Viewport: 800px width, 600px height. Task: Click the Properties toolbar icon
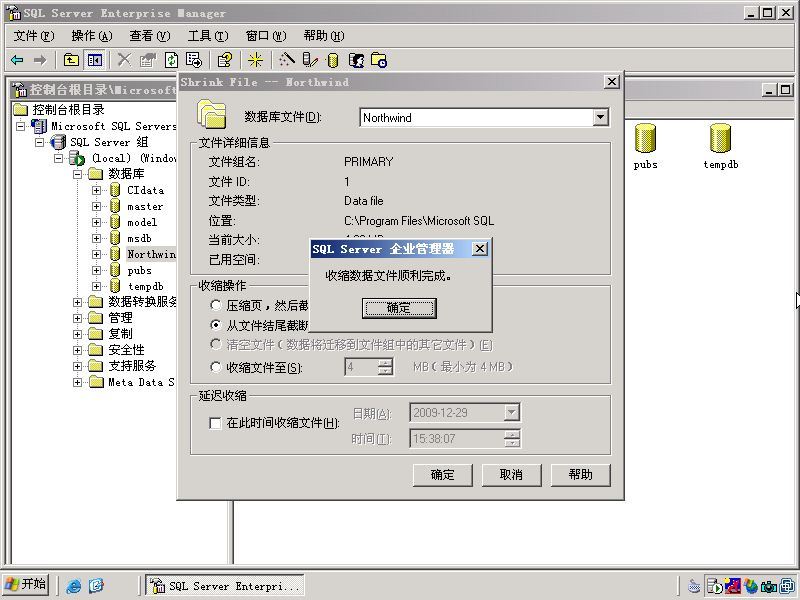pyautogui.click(x=147, y=60)
